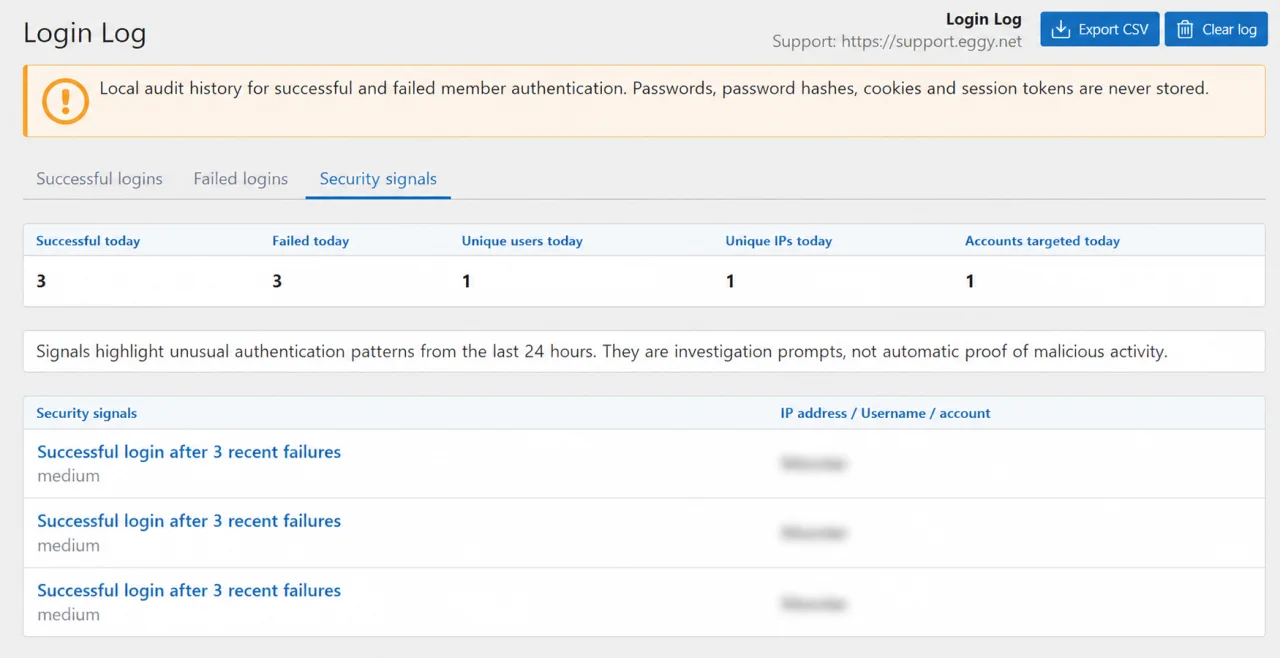Open the third 'Successful login after 3 recent failures' signal
The height and width of the screenshot is (658, 1280).
(189, 590)
